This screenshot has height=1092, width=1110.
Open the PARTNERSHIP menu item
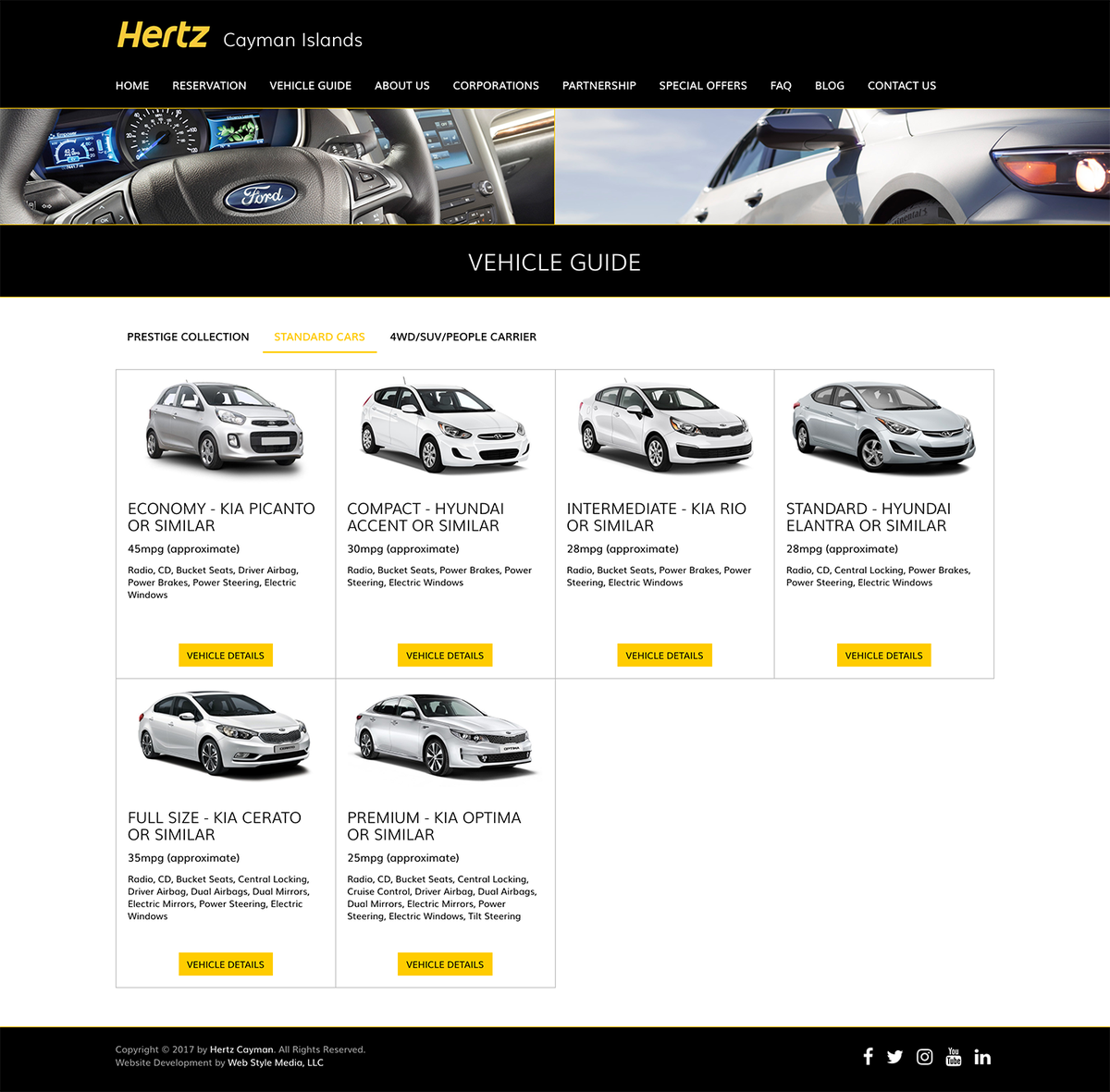pos(599,85)
